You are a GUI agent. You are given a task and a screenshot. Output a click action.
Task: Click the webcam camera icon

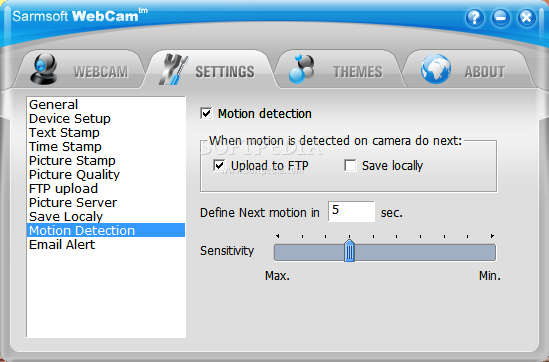click(44, 69)
